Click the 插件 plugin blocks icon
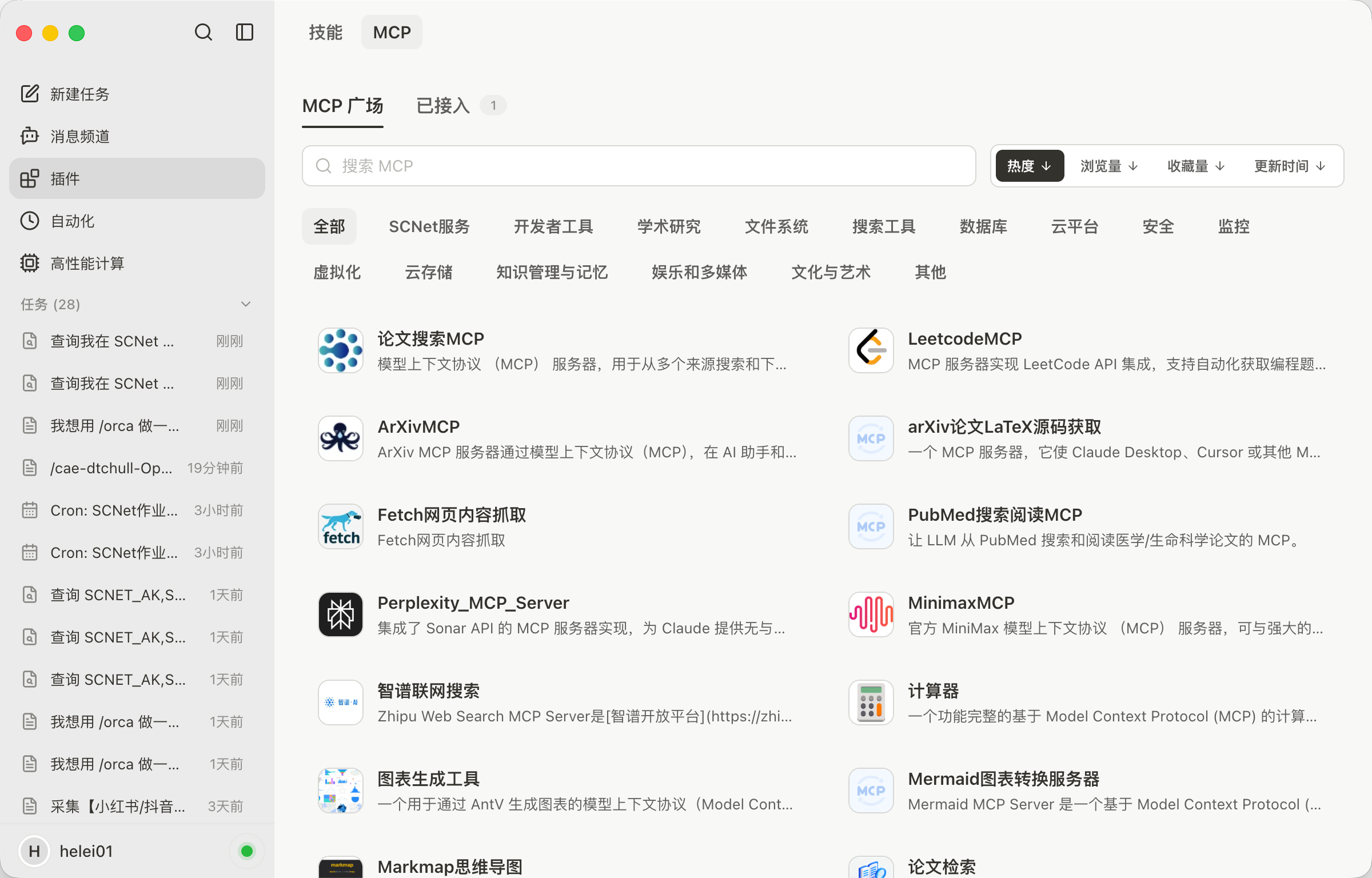1372x878 pixels. click(x=30, y=178)
